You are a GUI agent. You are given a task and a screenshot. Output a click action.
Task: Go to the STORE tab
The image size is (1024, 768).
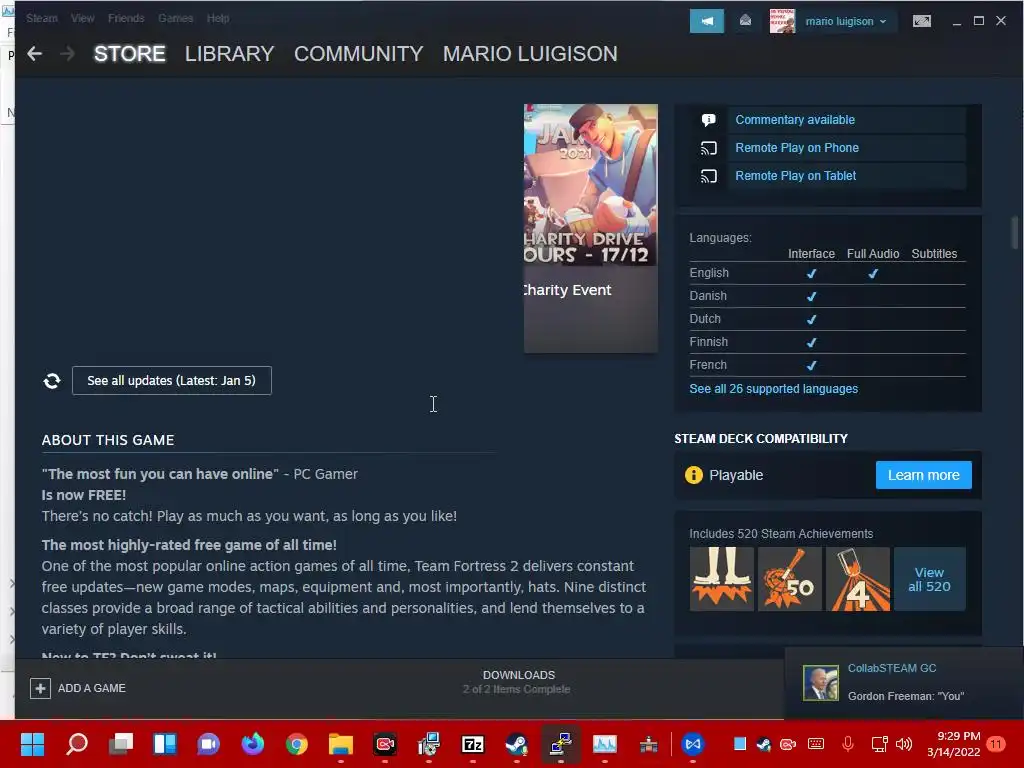(x=129, y=54)
